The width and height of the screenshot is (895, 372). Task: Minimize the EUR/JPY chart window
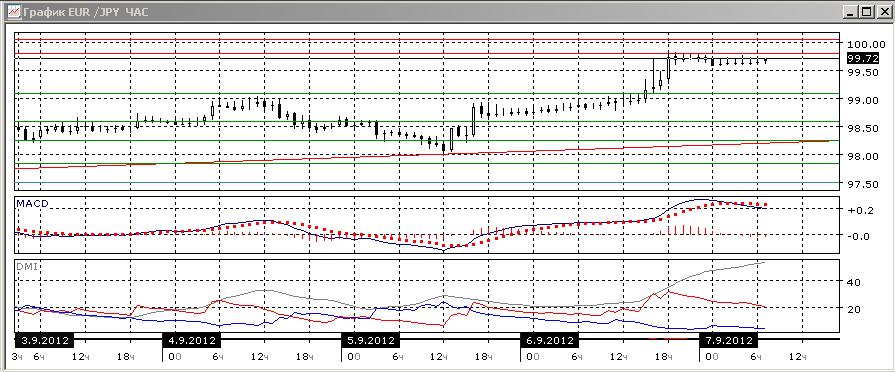(x=850, y=11)
